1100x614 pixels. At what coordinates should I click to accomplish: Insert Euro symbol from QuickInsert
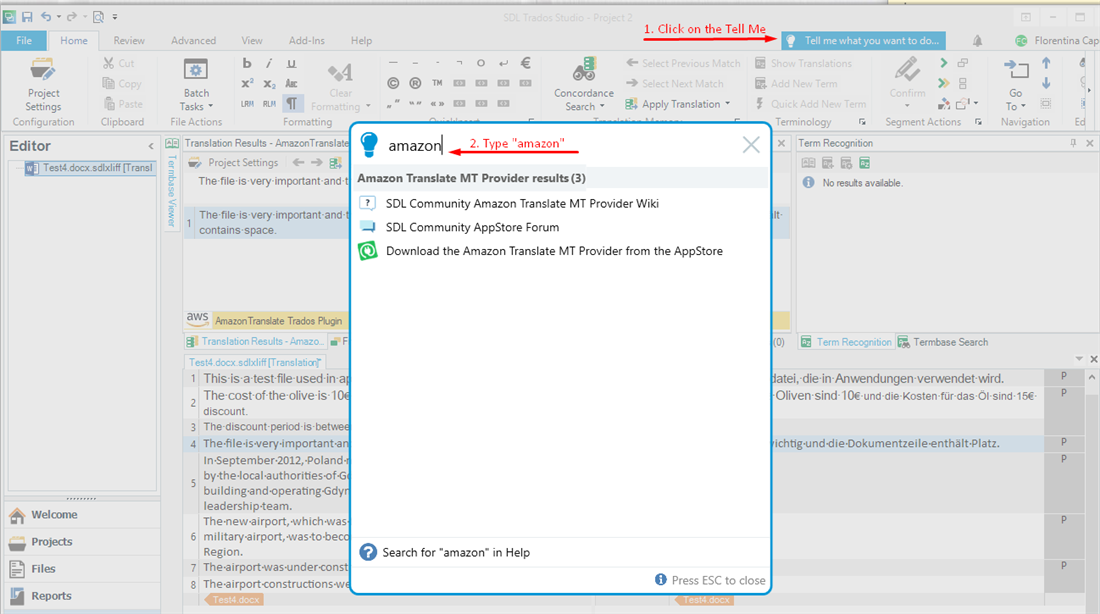click(525, 63)
